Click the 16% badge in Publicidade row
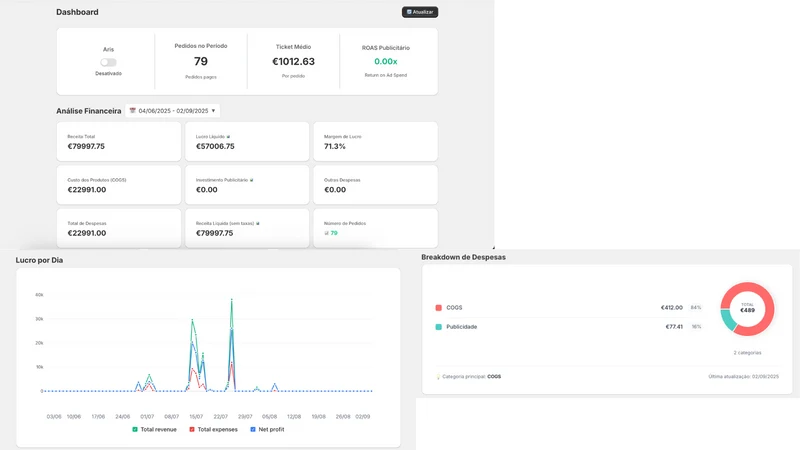Screen dimensions: 800x450 tap(696, 327)
